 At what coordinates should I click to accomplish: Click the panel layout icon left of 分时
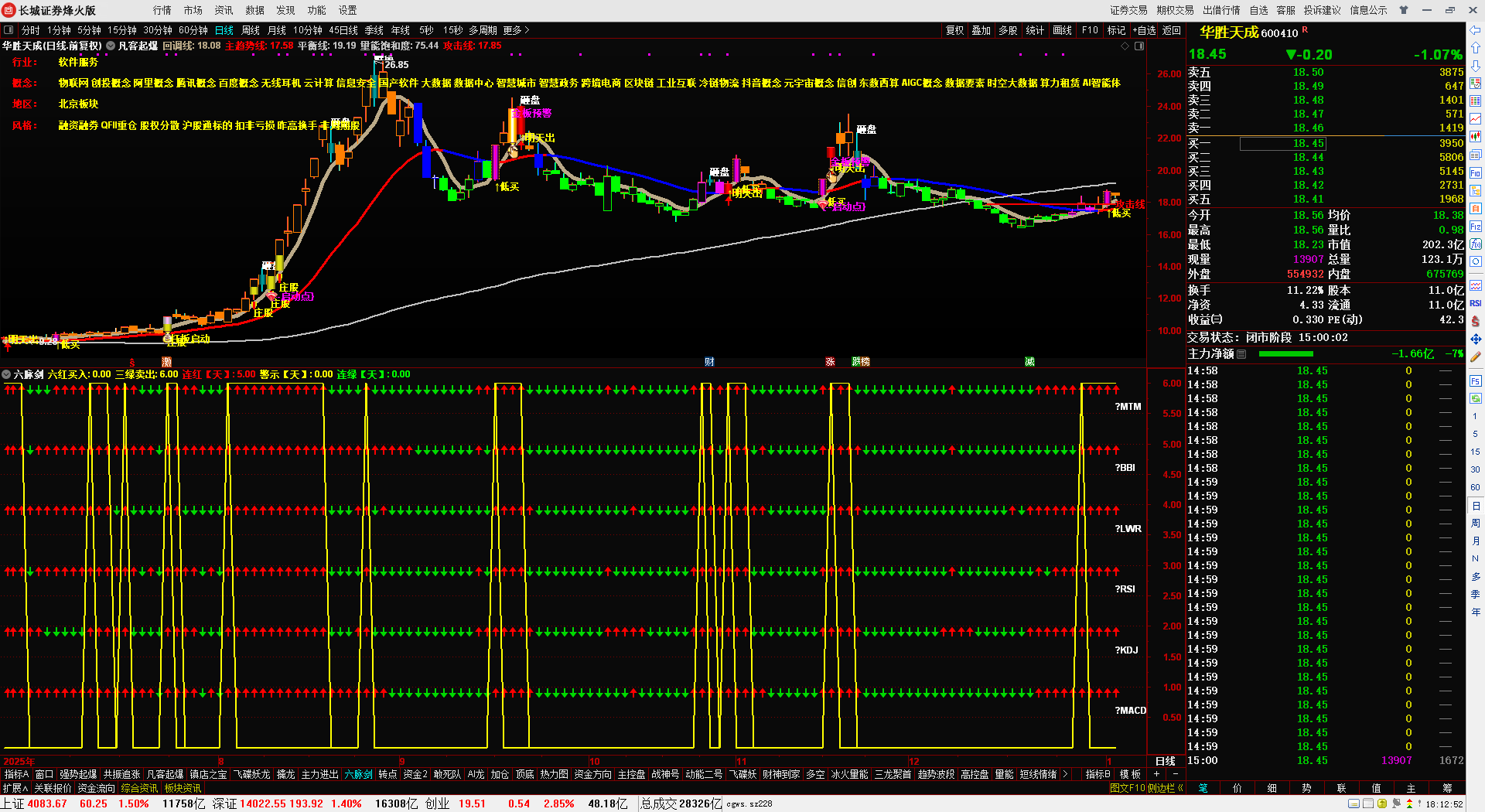click(x=9, y=30)
